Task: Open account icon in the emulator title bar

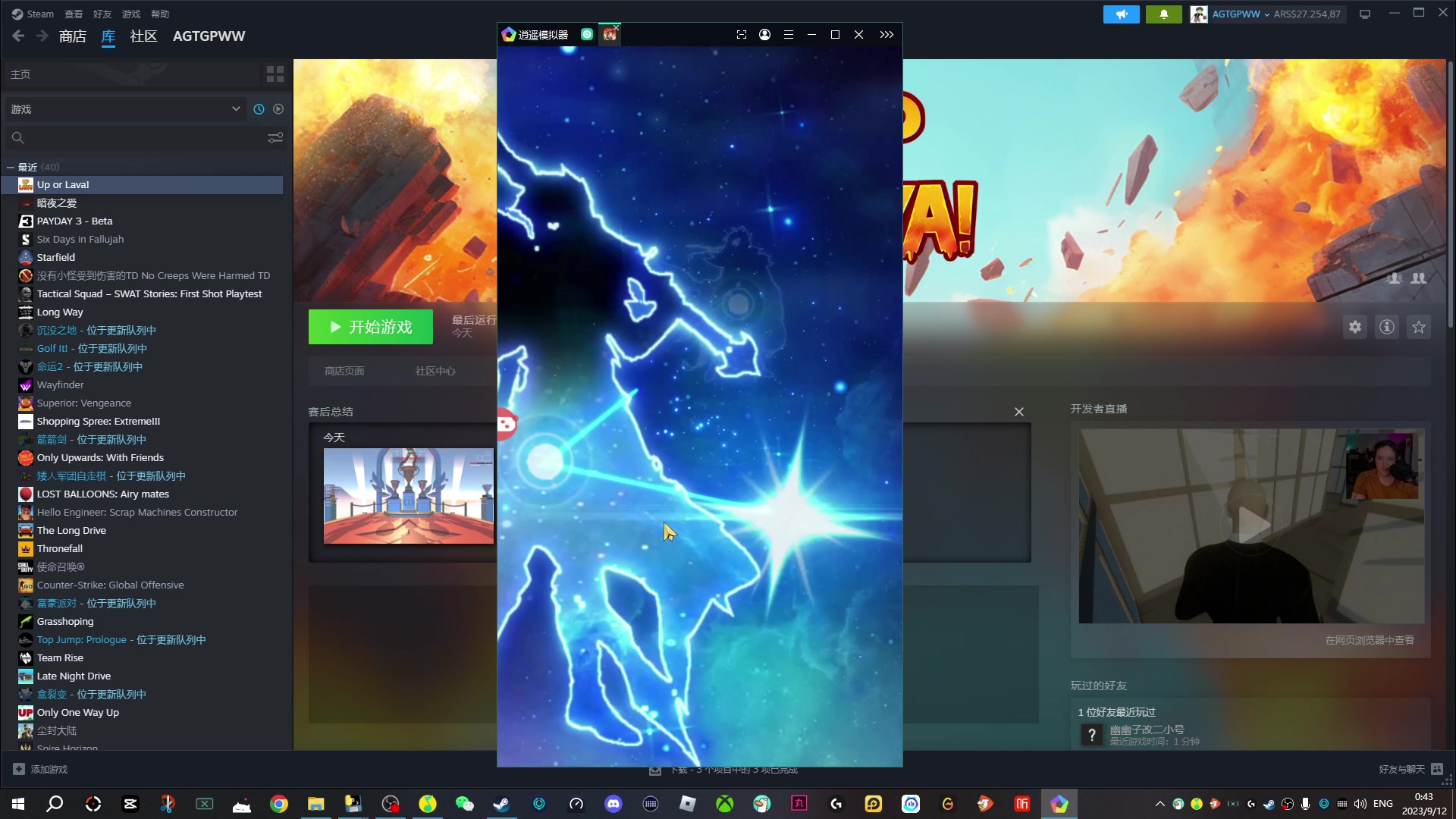Action: pyautogui.click(x=764, y=34)
